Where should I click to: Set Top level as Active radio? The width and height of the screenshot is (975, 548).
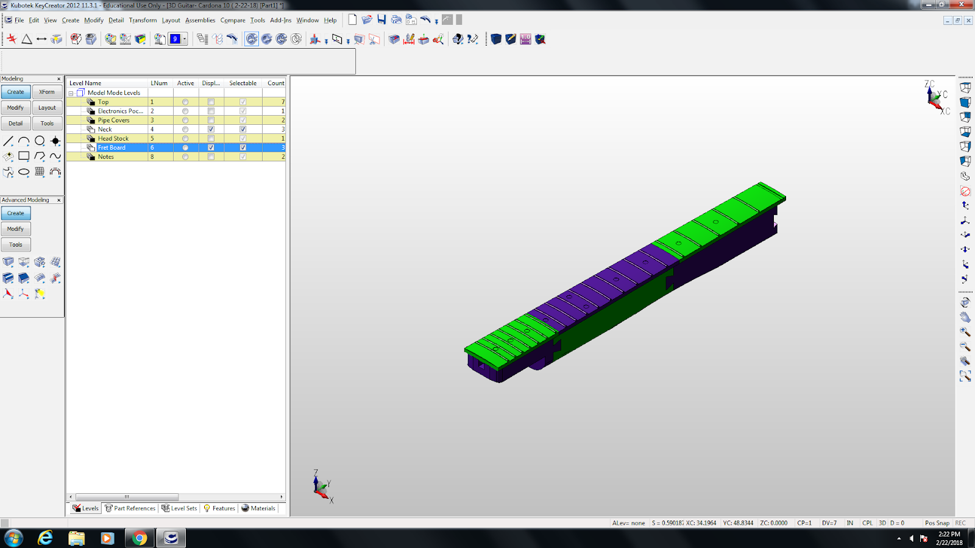pyautogui.click(x=185, y=102)
